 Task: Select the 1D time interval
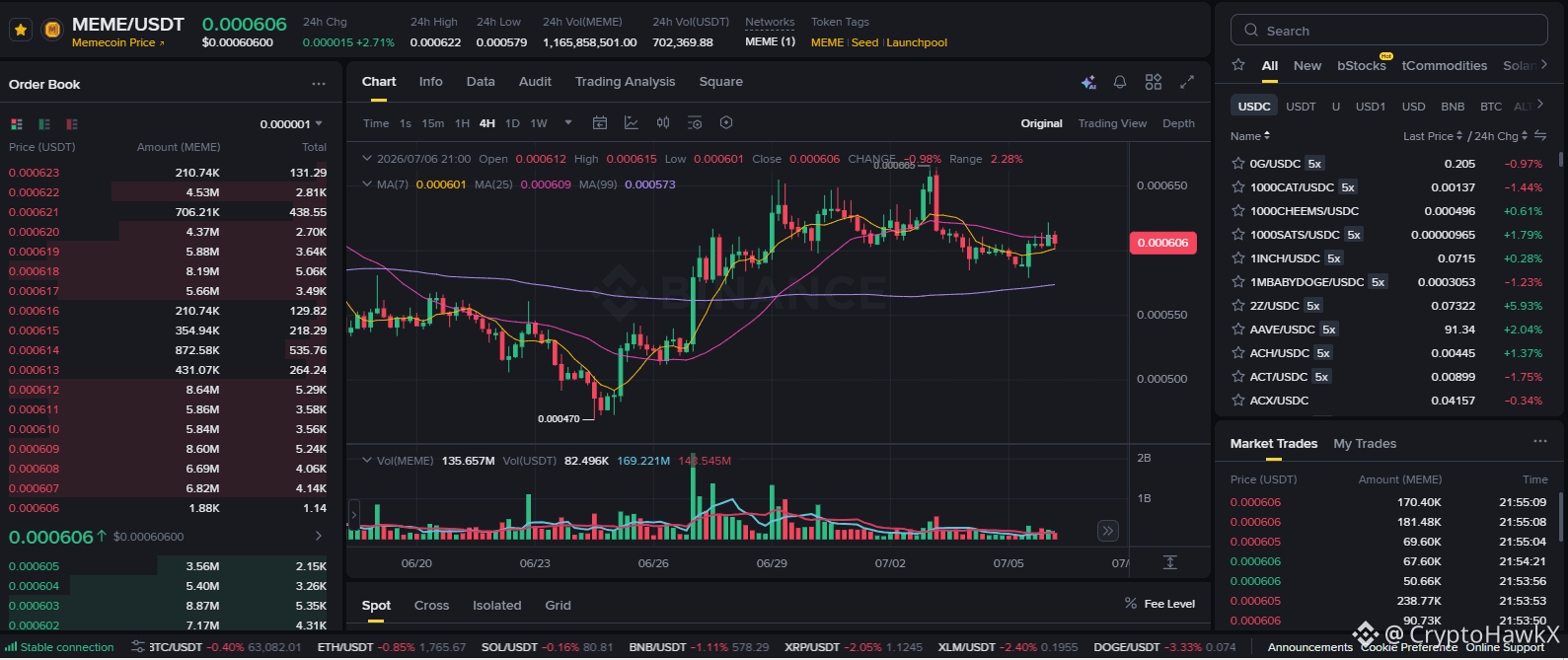click(512, 124)
